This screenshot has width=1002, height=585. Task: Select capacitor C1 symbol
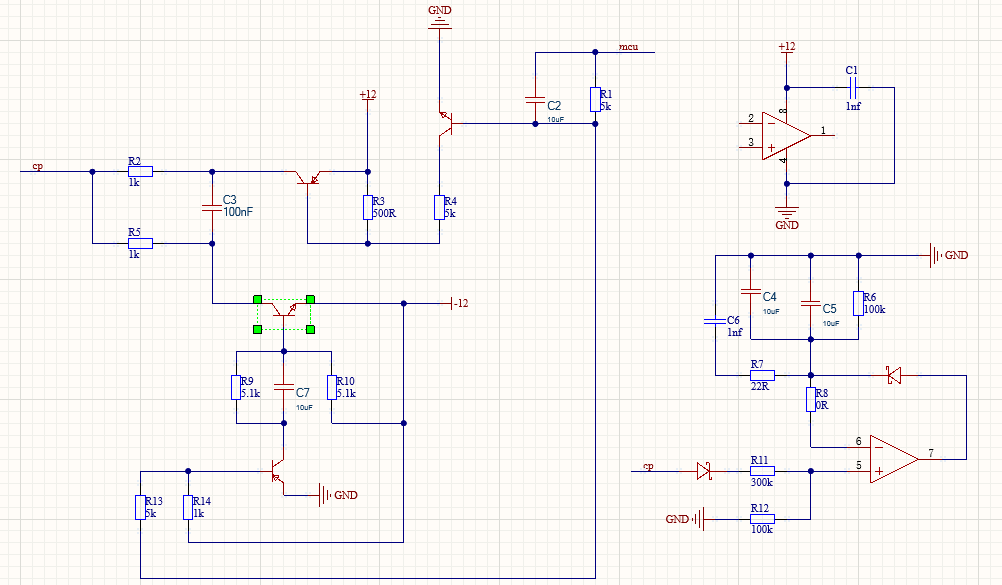coord(852,87)
